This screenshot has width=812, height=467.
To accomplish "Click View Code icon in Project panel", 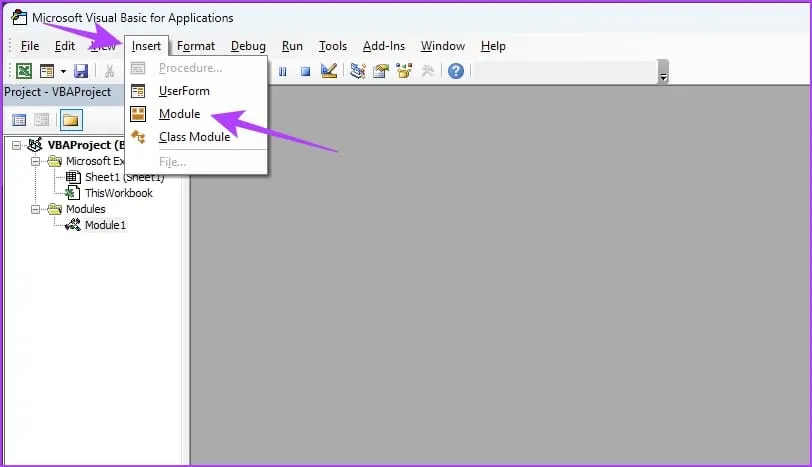I will click(x=19, y=120).
